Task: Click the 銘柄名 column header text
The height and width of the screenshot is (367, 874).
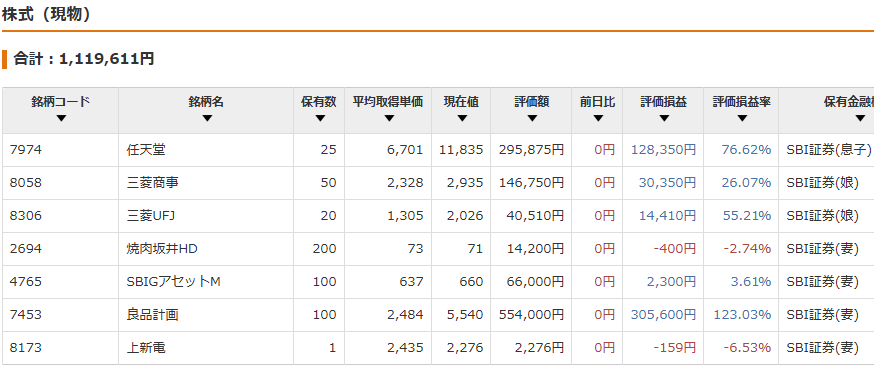Action: [x=206, y=102]
